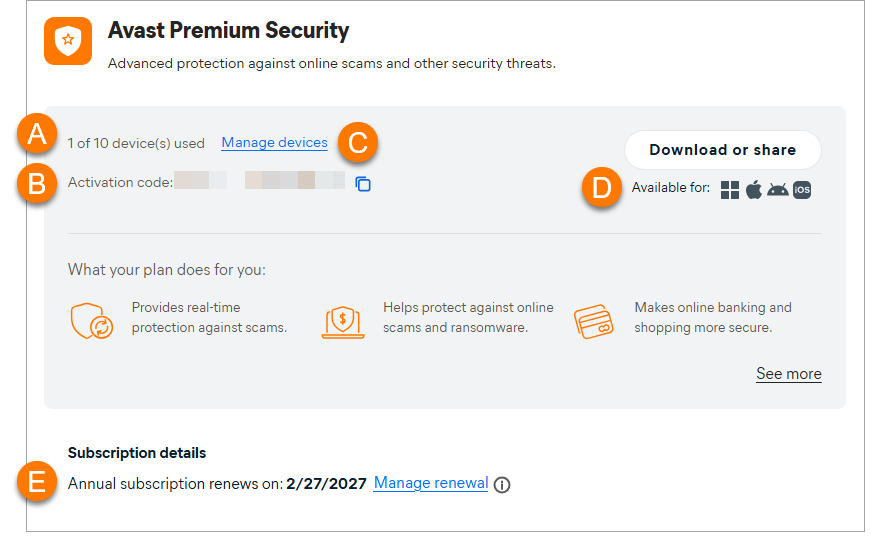Click the Avast Premium Security shield icon
Screen dimensions: 871x543
point(68,41)
